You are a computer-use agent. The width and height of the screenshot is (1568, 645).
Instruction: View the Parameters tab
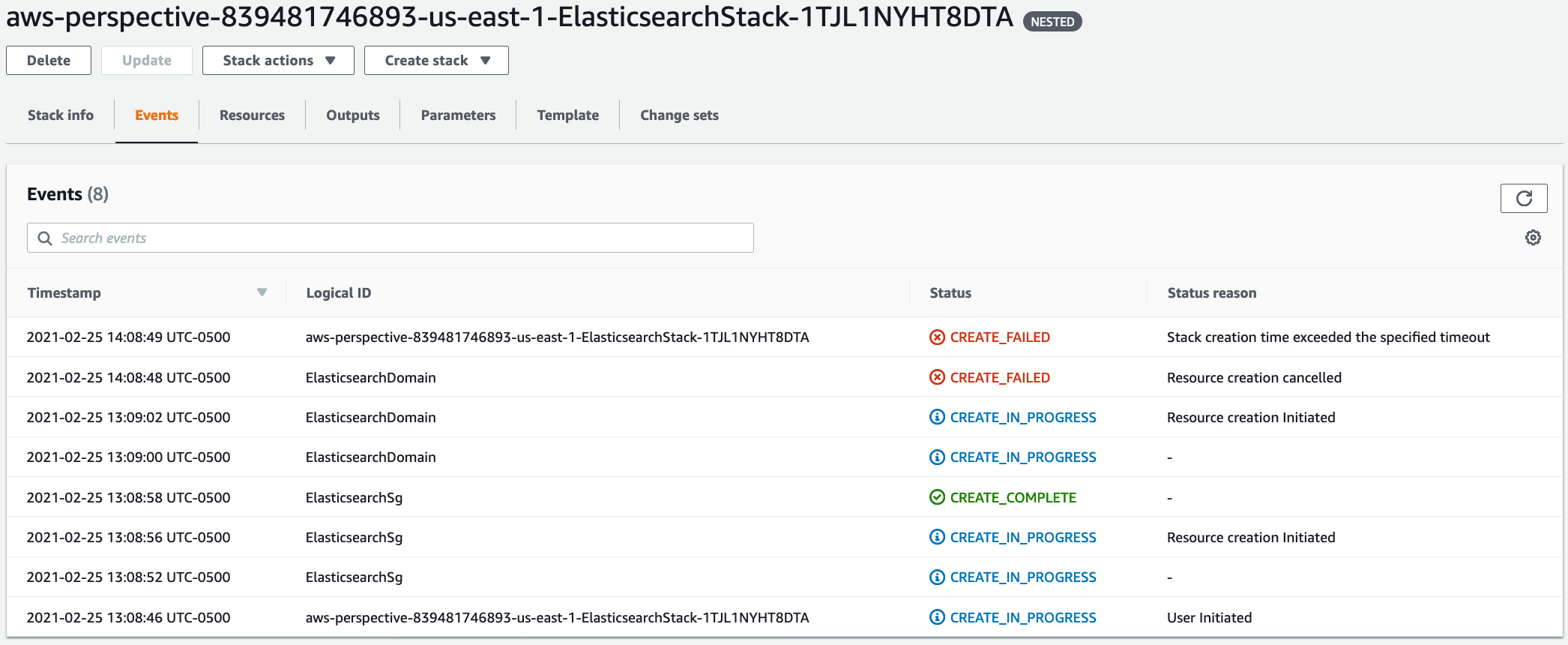[x=458, y=115]
